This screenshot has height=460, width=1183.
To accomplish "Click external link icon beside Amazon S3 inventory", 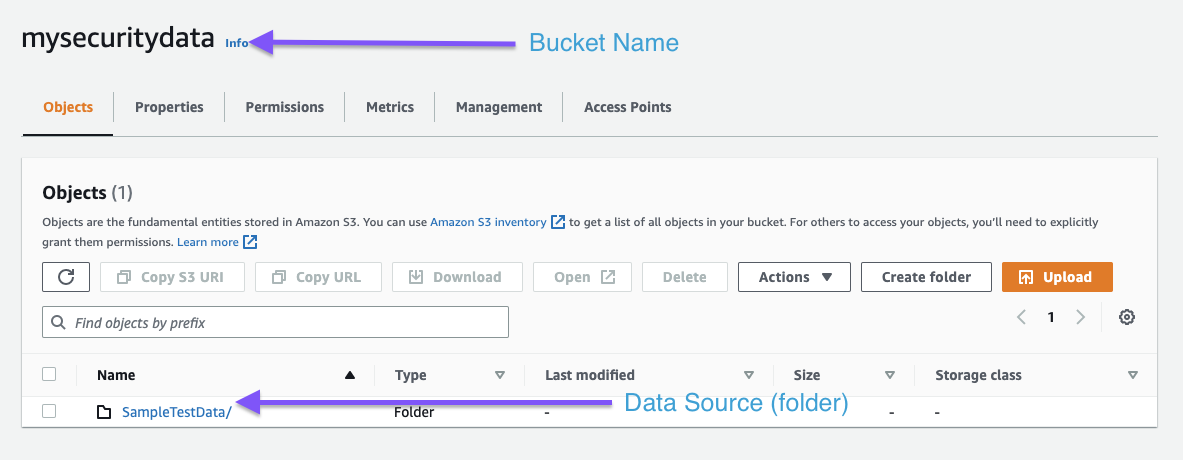I will 558,222.
